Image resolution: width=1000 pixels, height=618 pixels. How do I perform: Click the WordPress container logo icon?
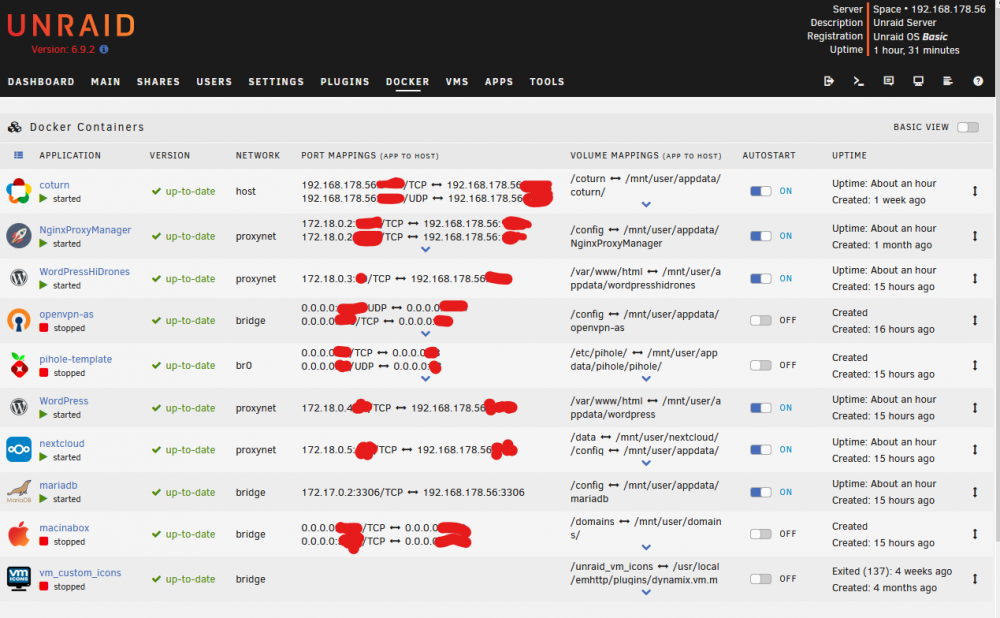point(18,407)
